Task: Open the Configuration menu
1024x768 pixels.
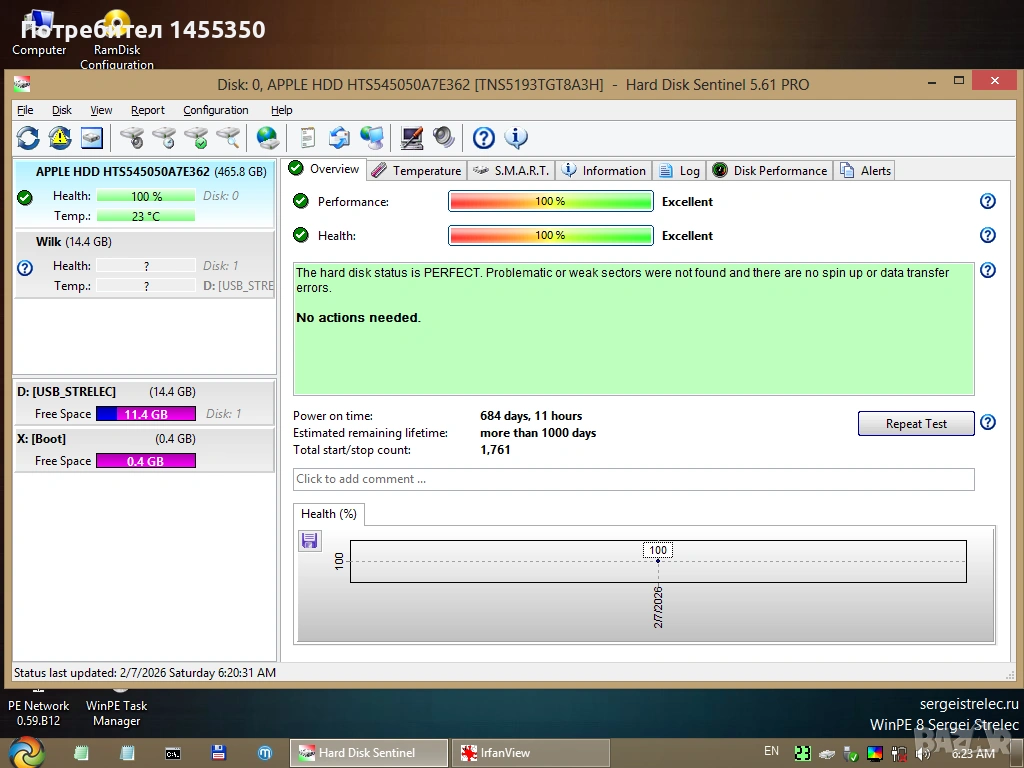Action: click(215, 110)
